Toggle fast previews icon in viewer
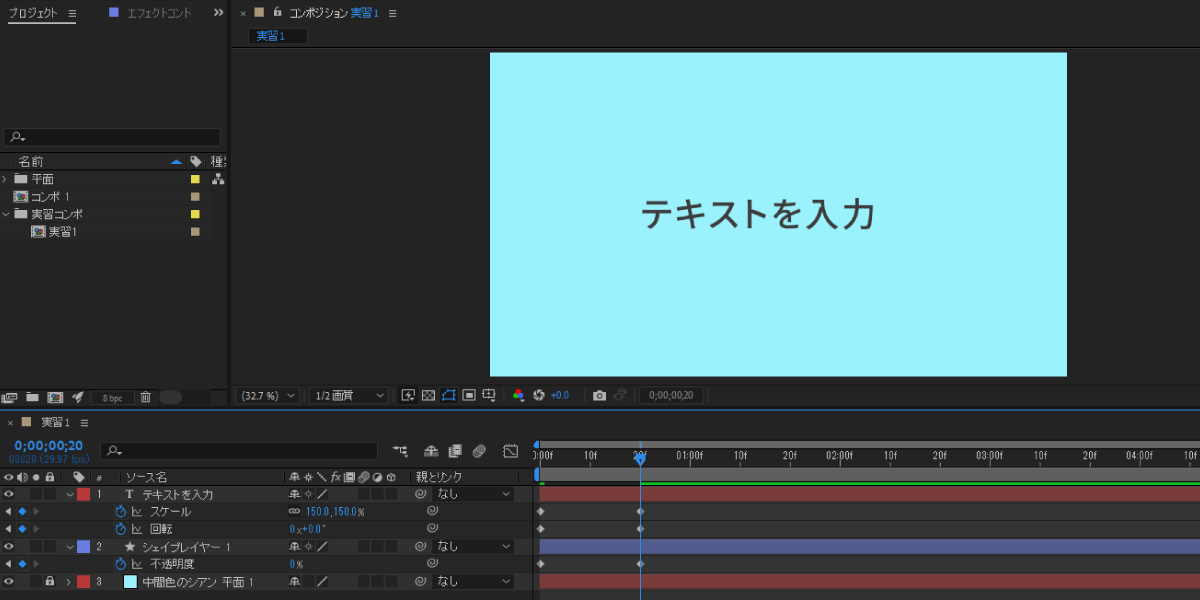1200x600 pixels. point(408,395)
